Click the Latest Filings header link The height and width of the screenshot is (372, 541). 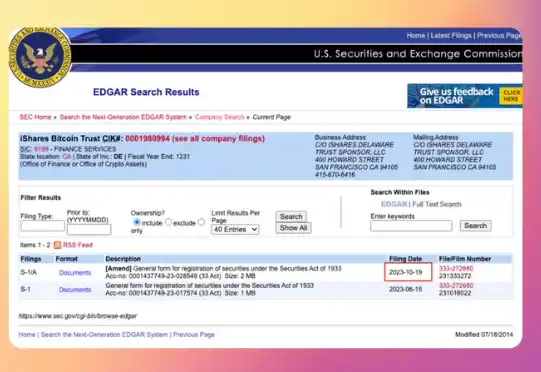click(x=451, y=36)
